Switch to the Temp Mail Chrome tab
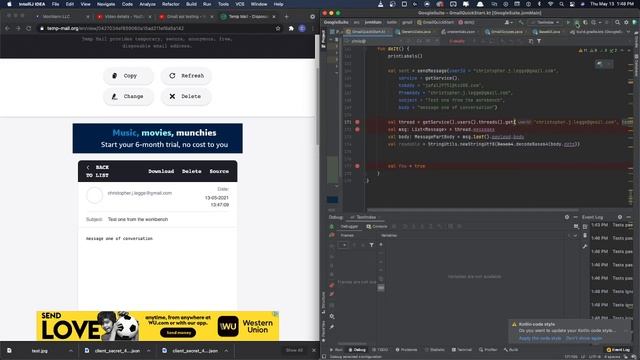The width and height of the screenshot is (640, 360). tap(248, 17)
